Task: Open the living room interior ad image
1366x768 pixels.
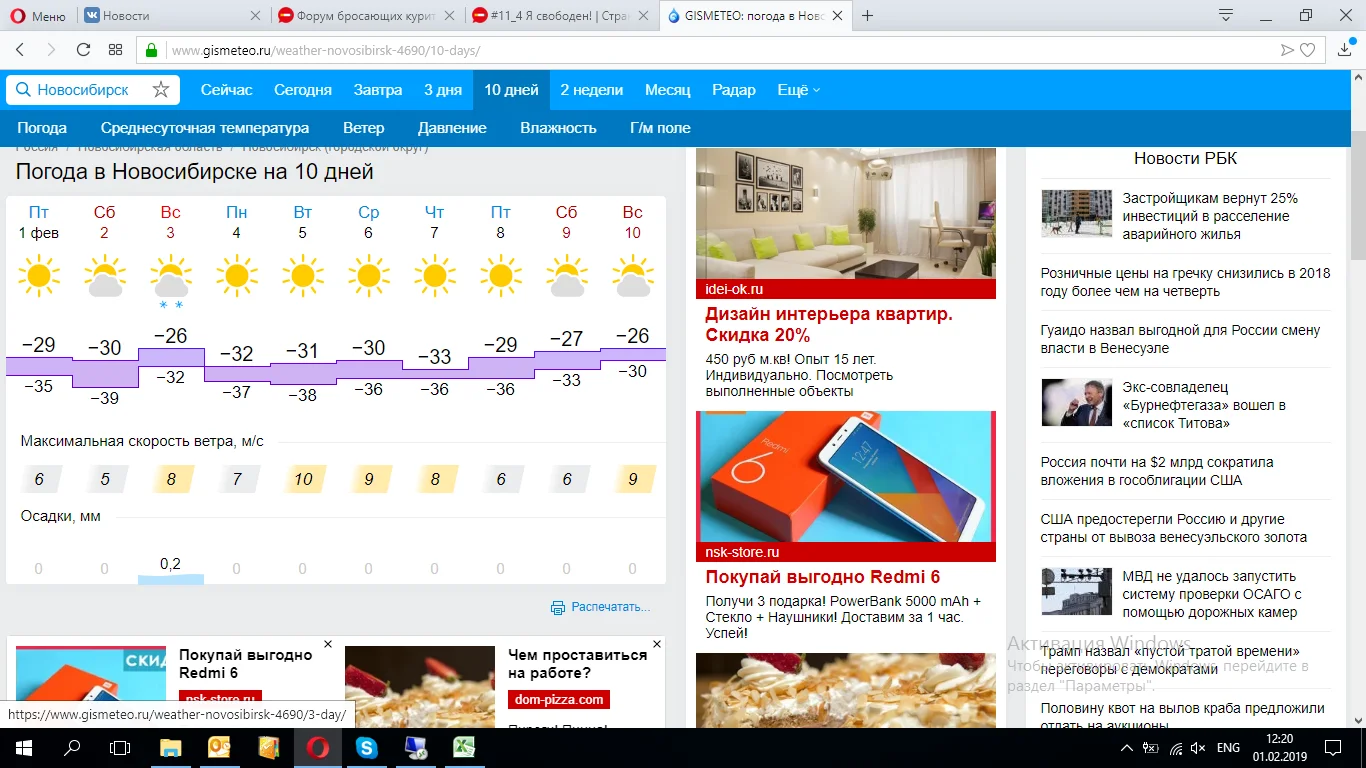Action: (x=846, y=214)
